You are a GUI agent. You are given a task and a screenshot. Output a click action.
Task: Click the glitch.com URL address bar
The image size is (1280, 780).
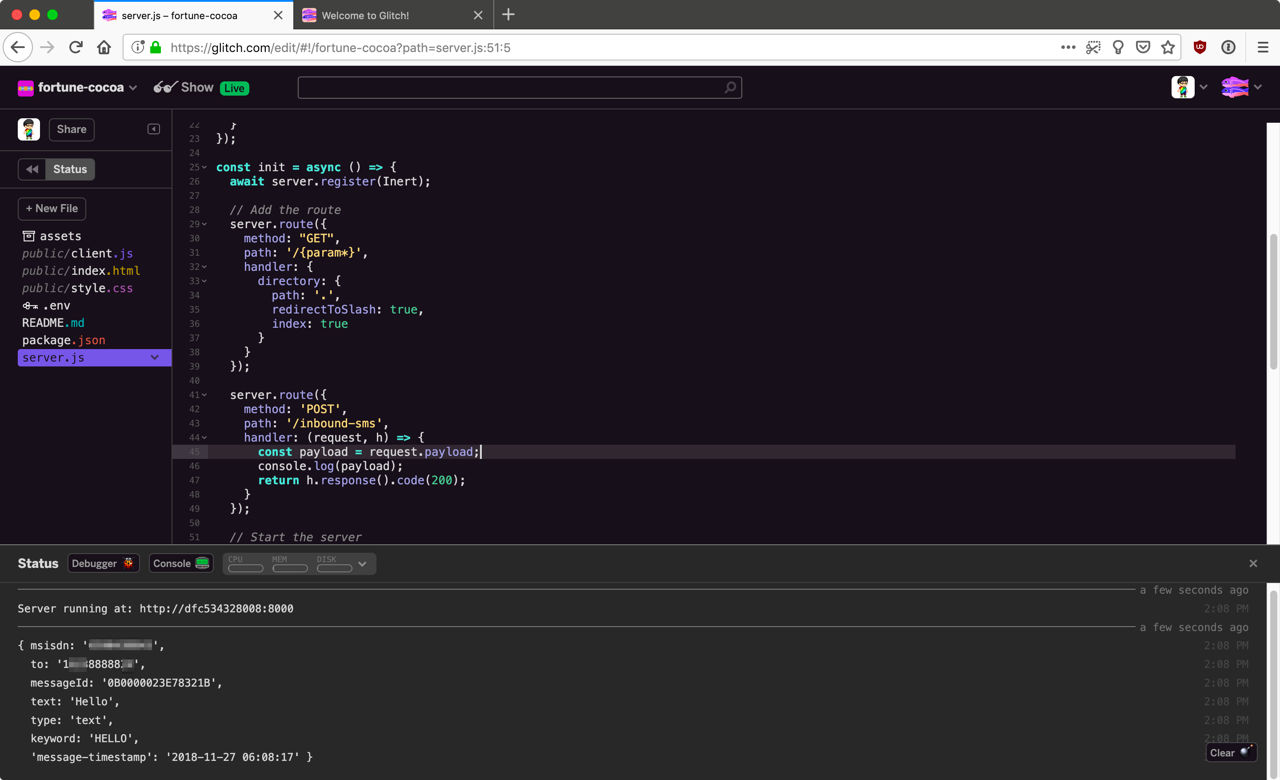pos(340,47)
